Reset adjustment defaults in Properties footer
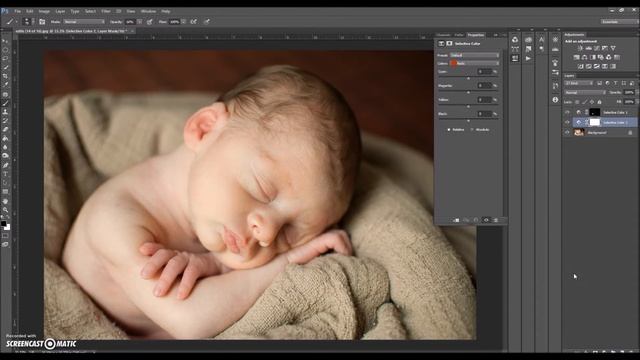The image size is (640, 360). [x=476, y=220]
